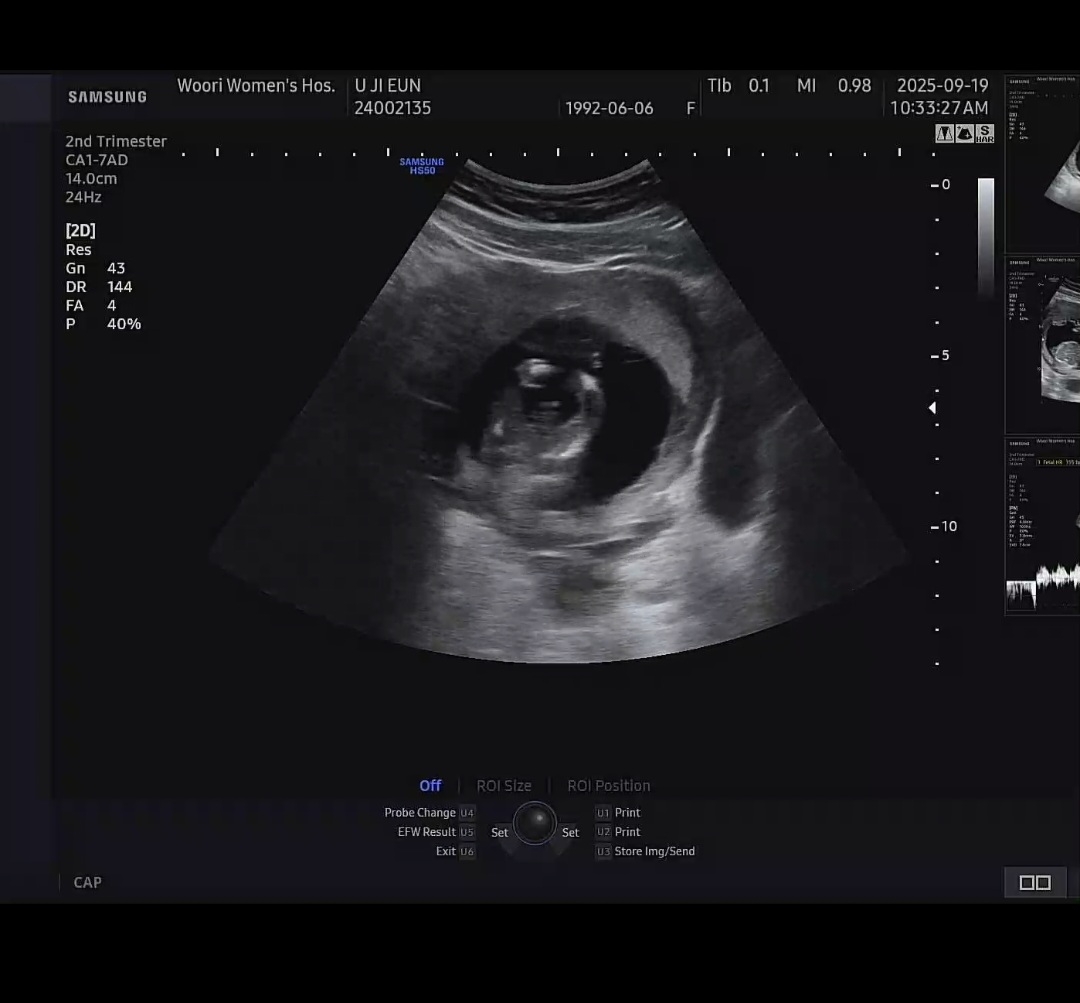
Task: Select the ROI Size option
Action: pos(504,786)
